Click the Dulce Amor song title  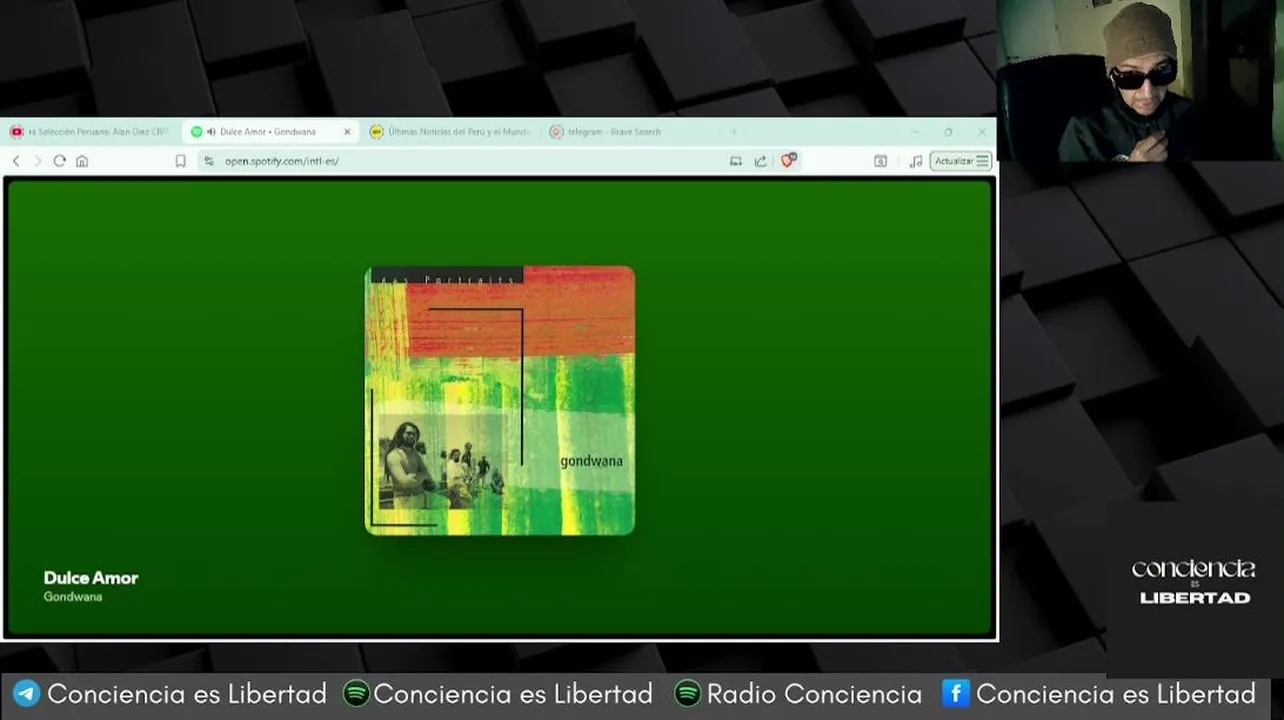[91, 578]
